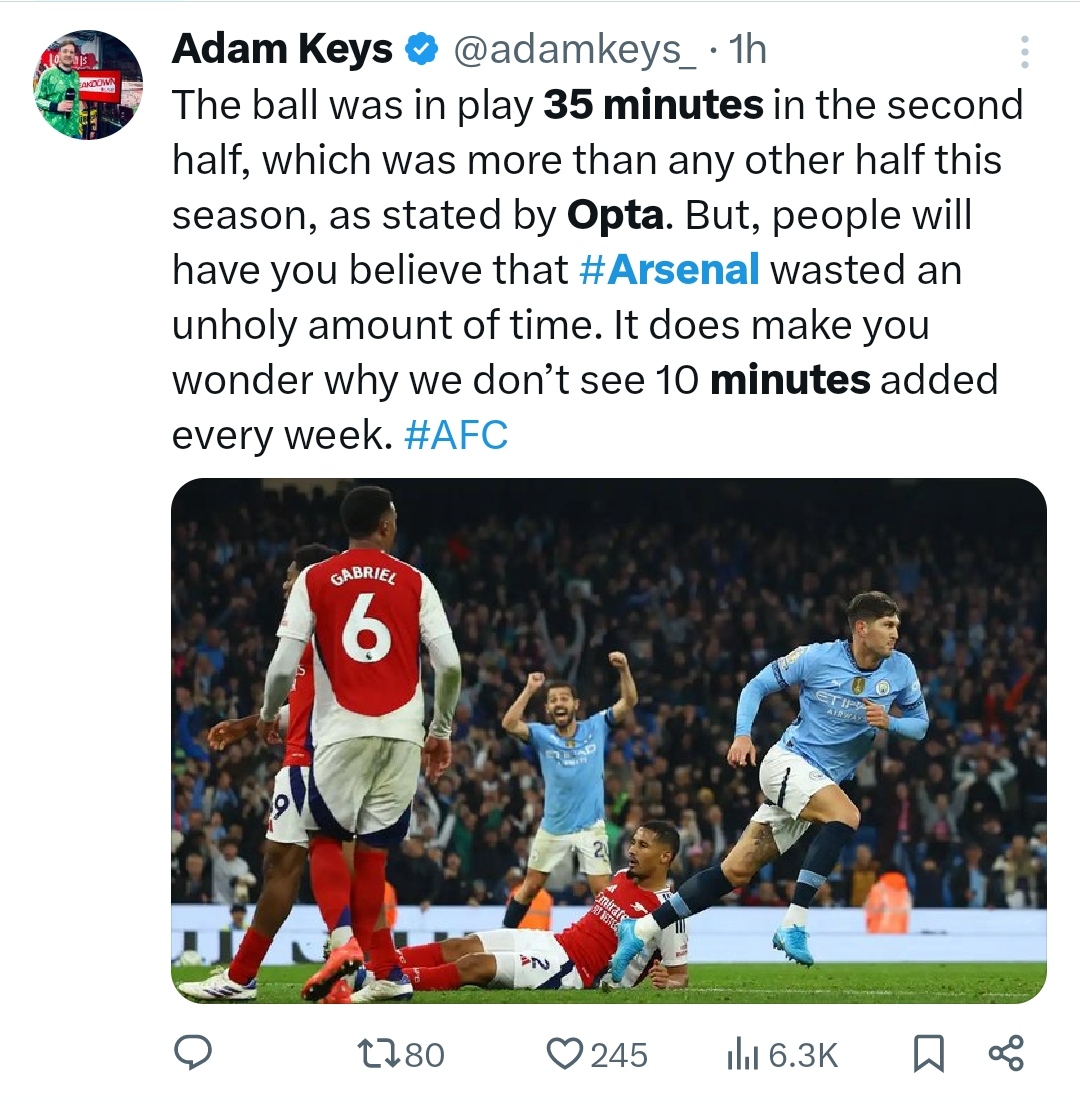Like the tweet with the heart icon

566,1053
